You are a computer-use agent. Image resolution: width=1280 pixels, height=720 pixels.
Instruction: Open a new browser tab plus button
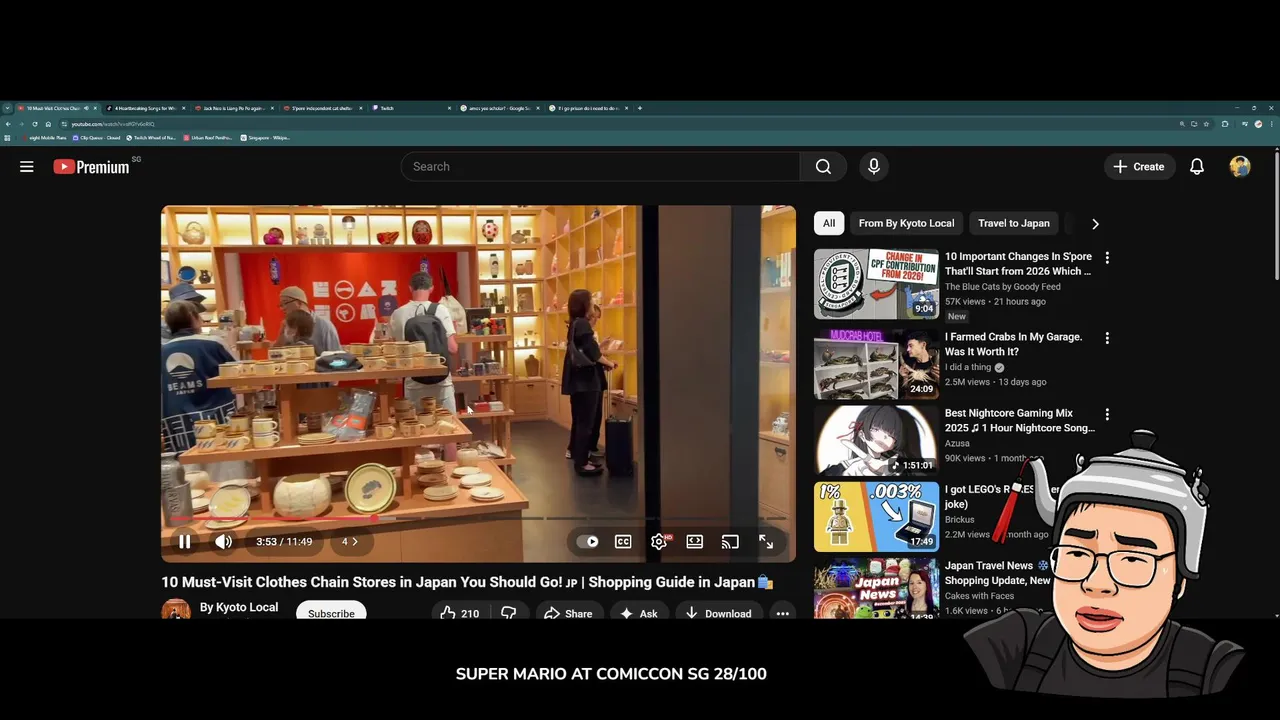(640, 108)
